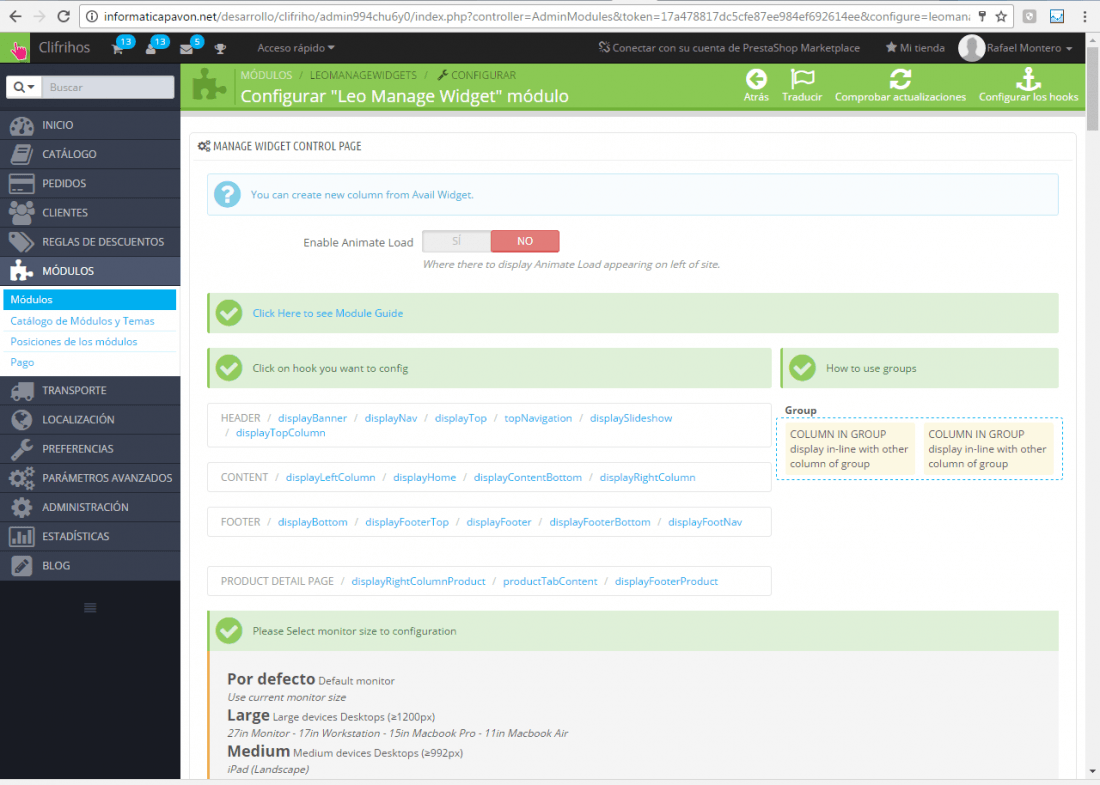Screen dimensions: 1100x785
Task: Open the search filter dropdown arrow
Action: pos(24,87)
